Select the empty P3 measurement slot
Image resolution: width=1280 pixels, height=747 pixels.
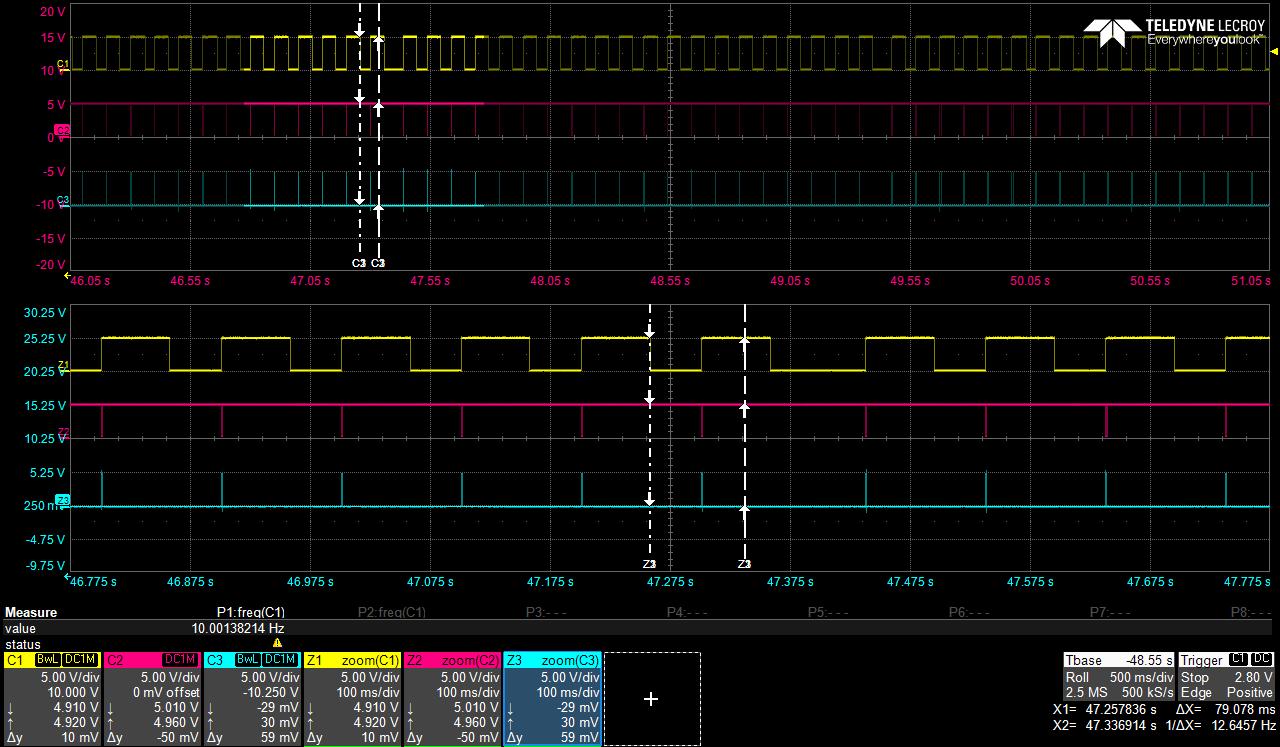[547, 612]
